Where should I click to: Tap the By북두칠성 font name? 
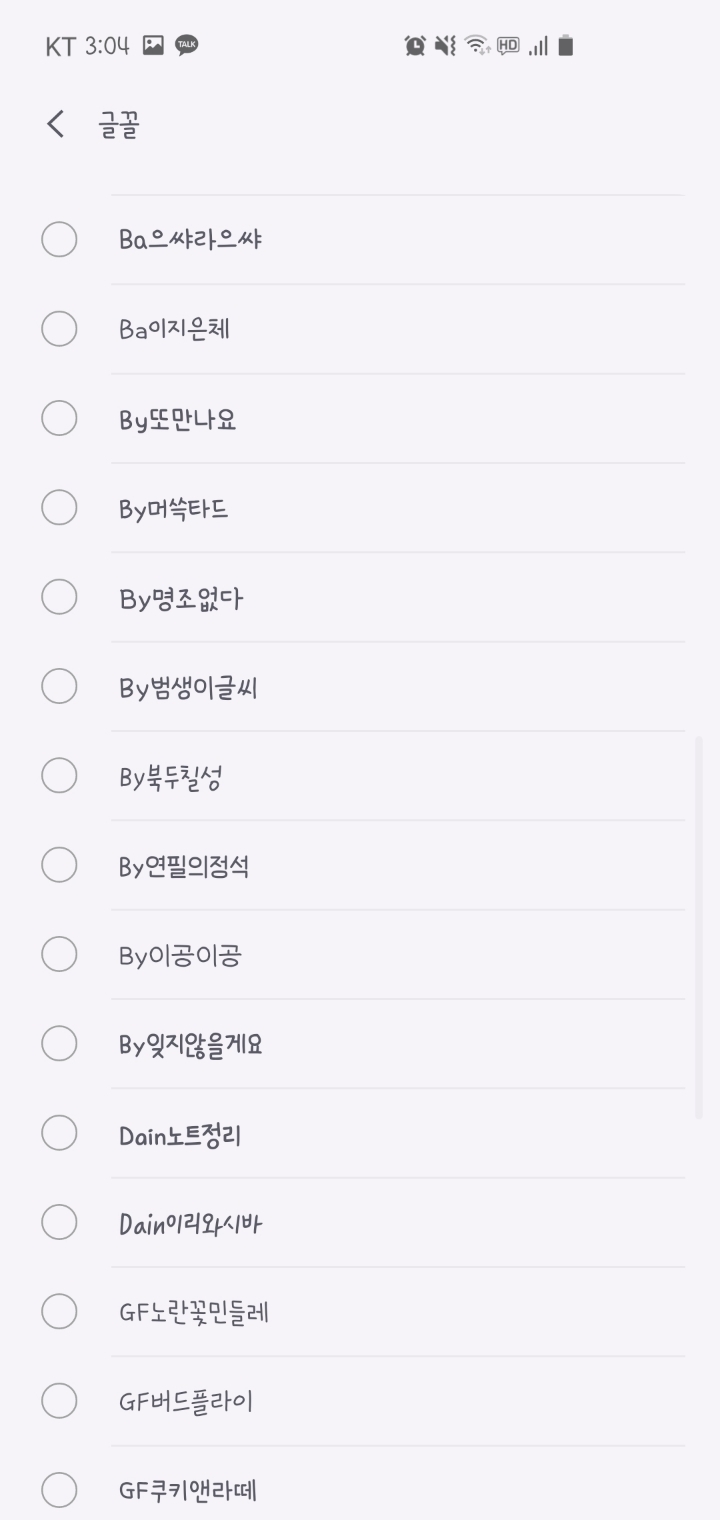(x=170, y=777)
